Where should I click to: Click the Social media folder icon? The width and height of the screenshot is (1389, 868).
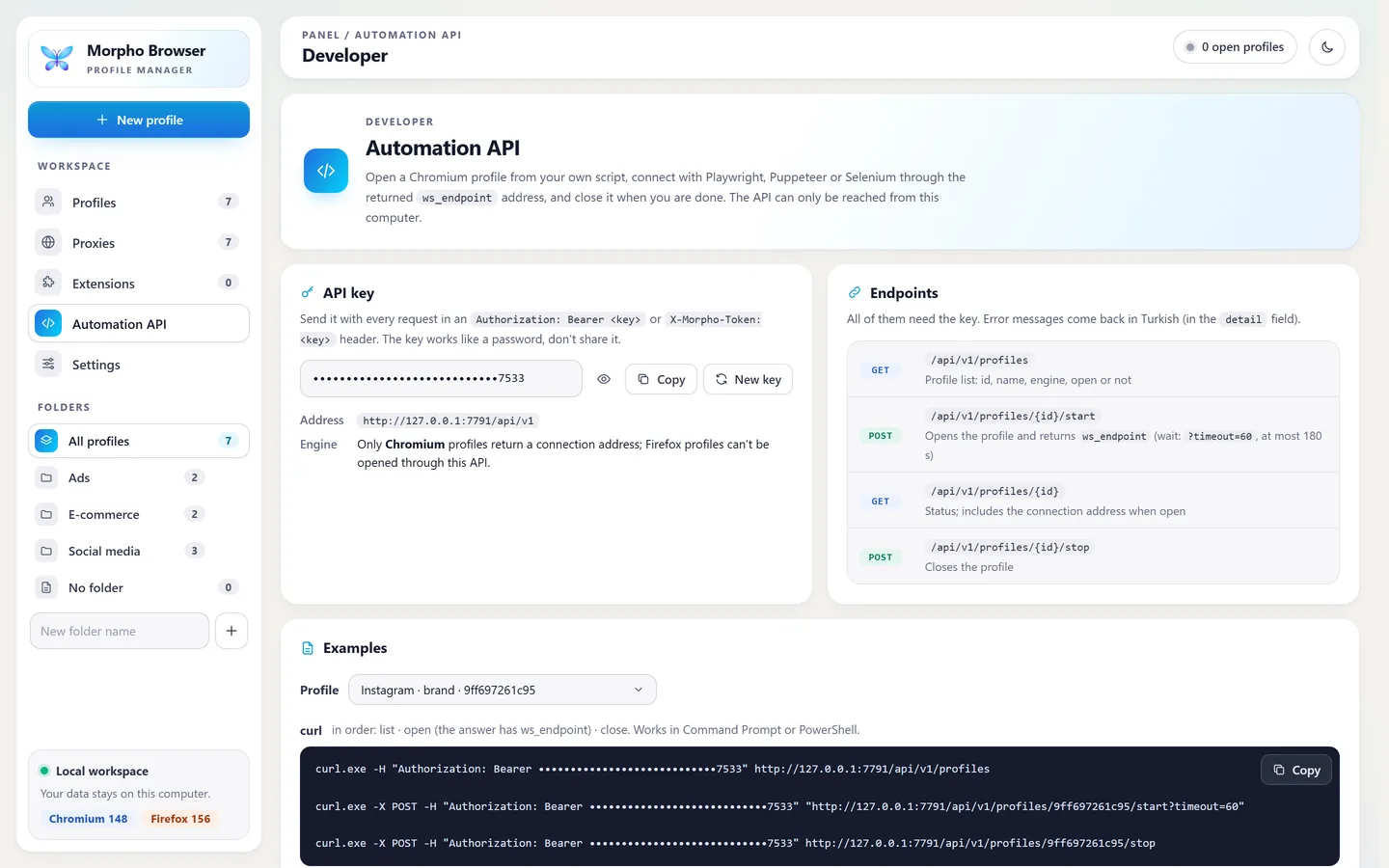[x=46, y=551]
